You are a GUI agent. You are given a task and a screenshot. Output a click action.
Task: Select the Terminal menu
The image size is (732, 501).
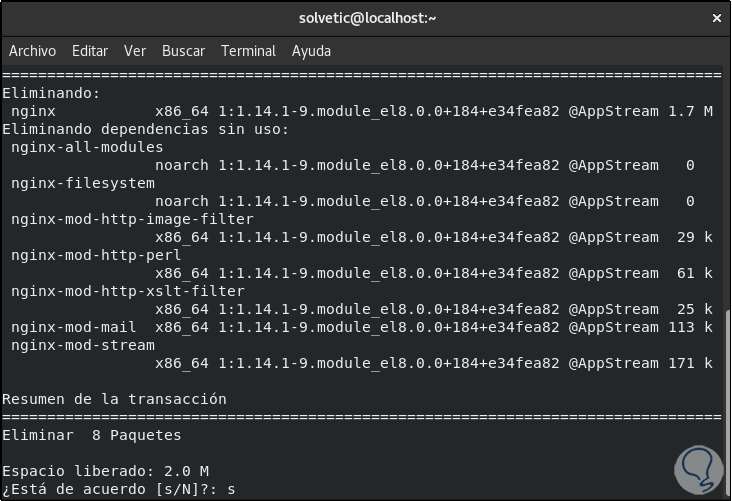(248, 51)
